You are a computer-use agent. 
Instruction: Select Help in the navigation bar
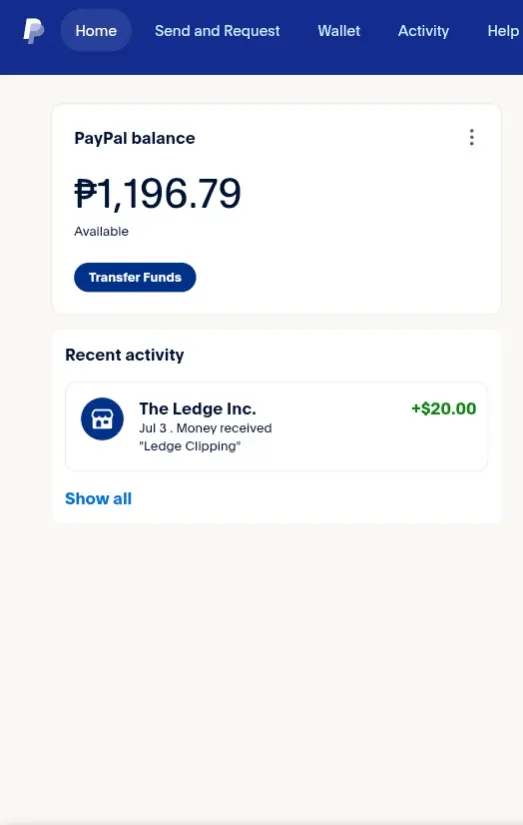tap(503, 31)
